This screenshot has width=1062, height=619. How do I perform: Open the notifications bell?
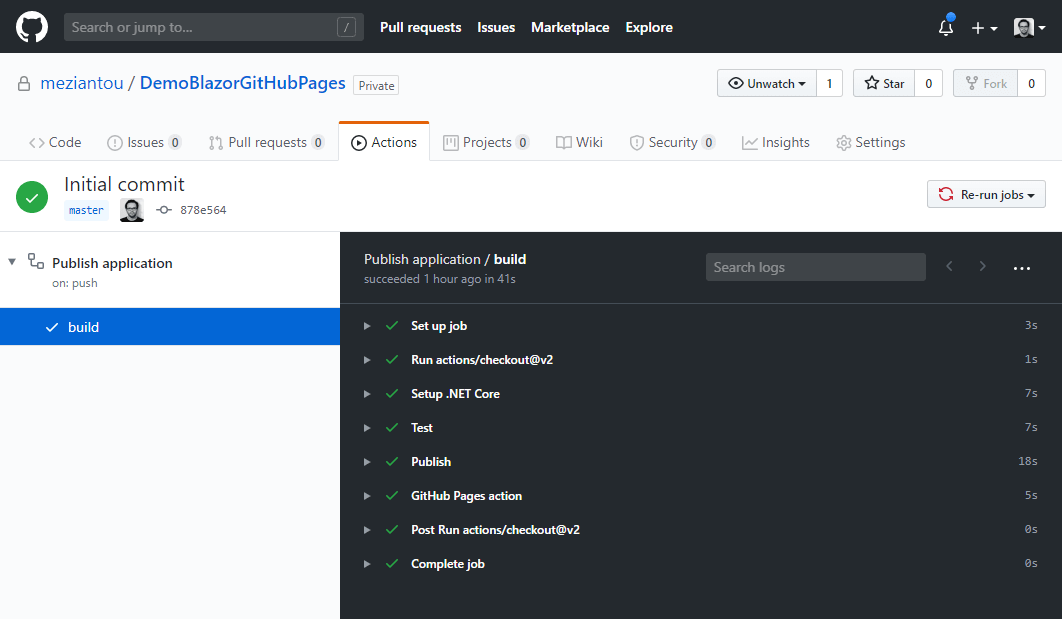945,28
